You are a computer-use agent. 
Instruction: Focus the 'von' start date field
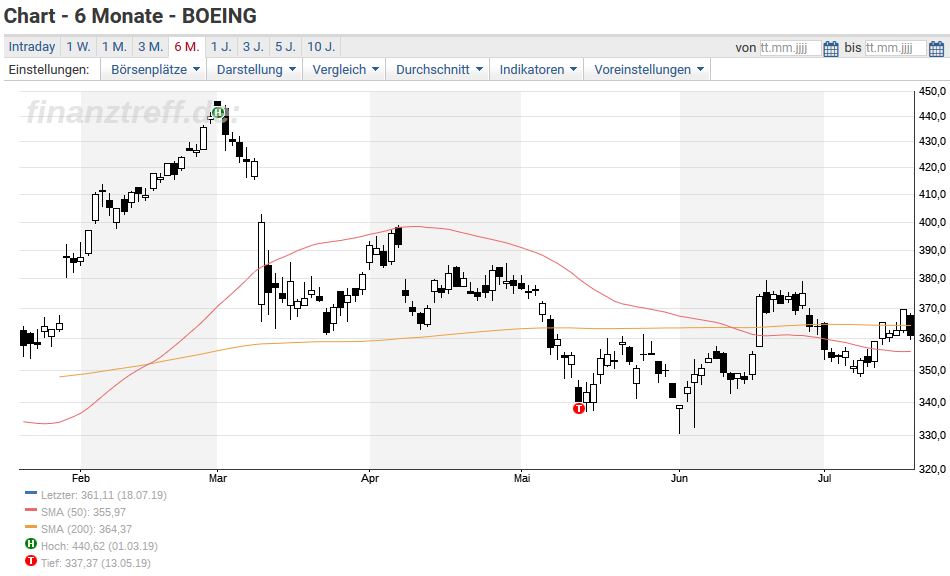point(791,48)
